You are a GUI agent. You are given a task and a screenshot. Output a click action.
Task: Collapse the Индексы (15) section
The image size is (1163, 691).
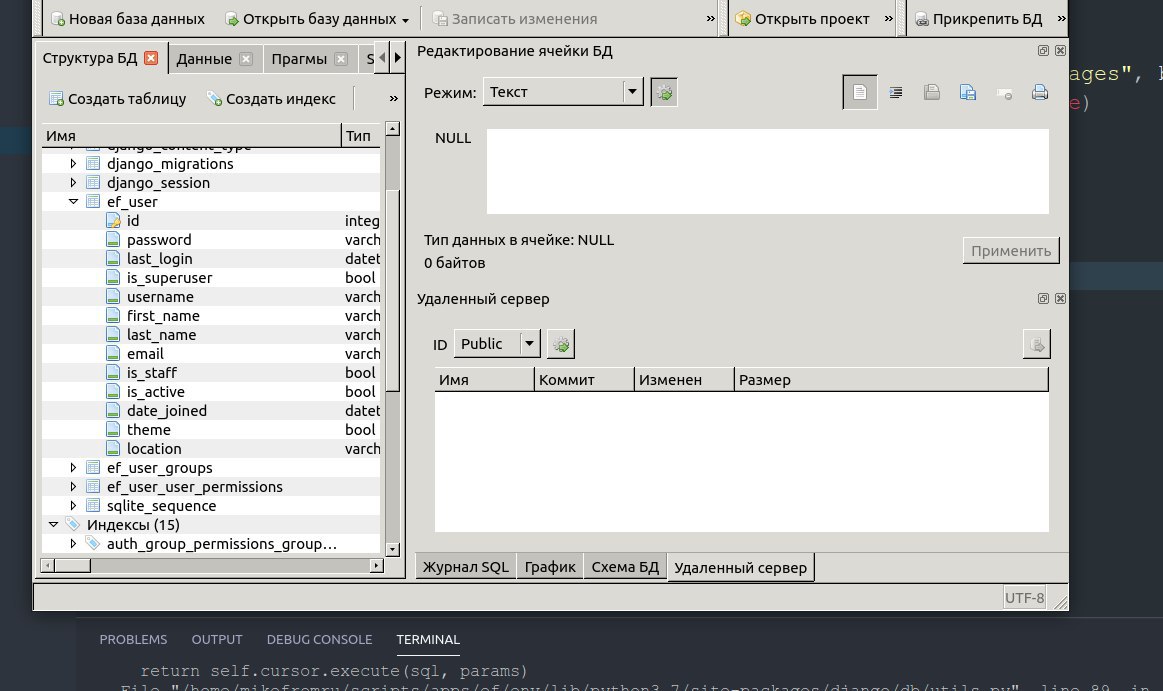(53, 524)
